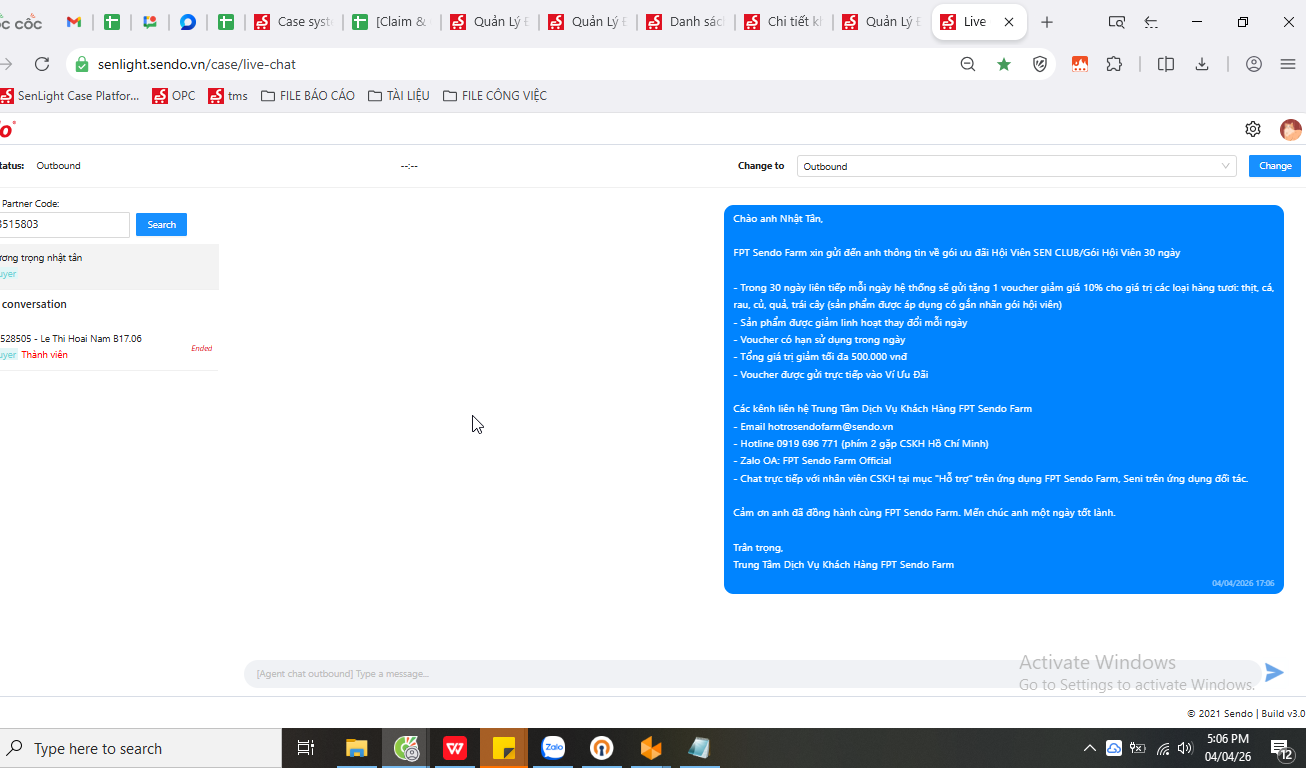Viewport: 1306px width, 768px height.
Task: Toggle the split view icon
Action: 1166,64
